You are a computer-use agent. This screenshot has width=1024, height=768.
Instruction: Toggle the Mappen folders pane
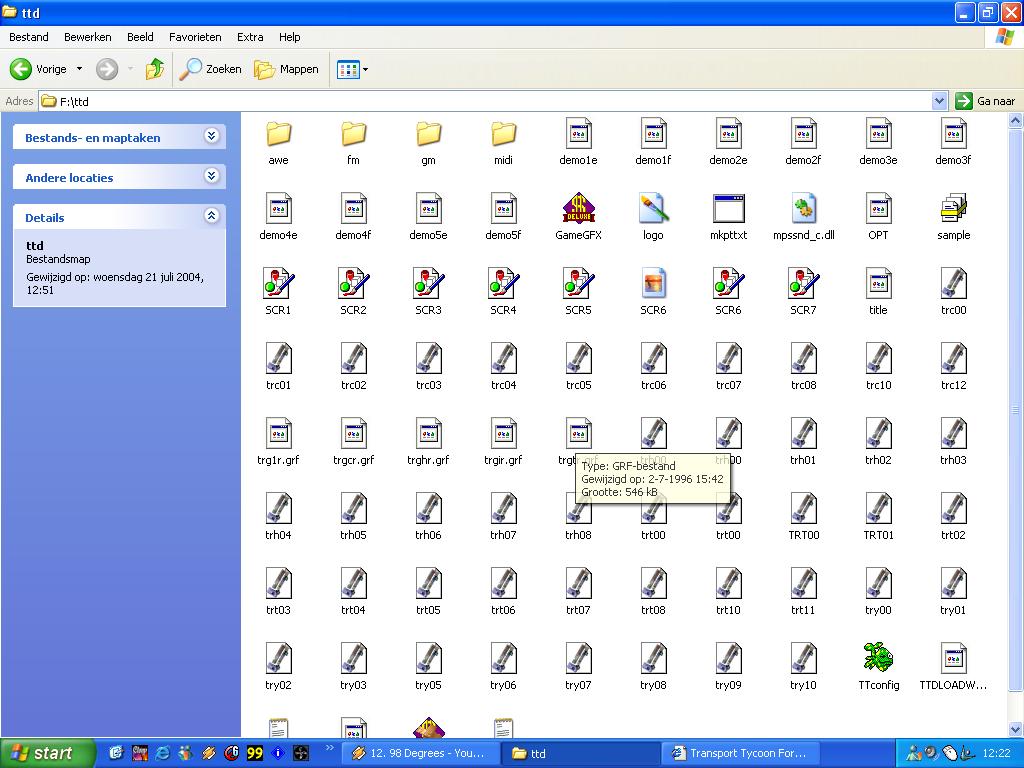pyautogui.click(x=286, y=69)
